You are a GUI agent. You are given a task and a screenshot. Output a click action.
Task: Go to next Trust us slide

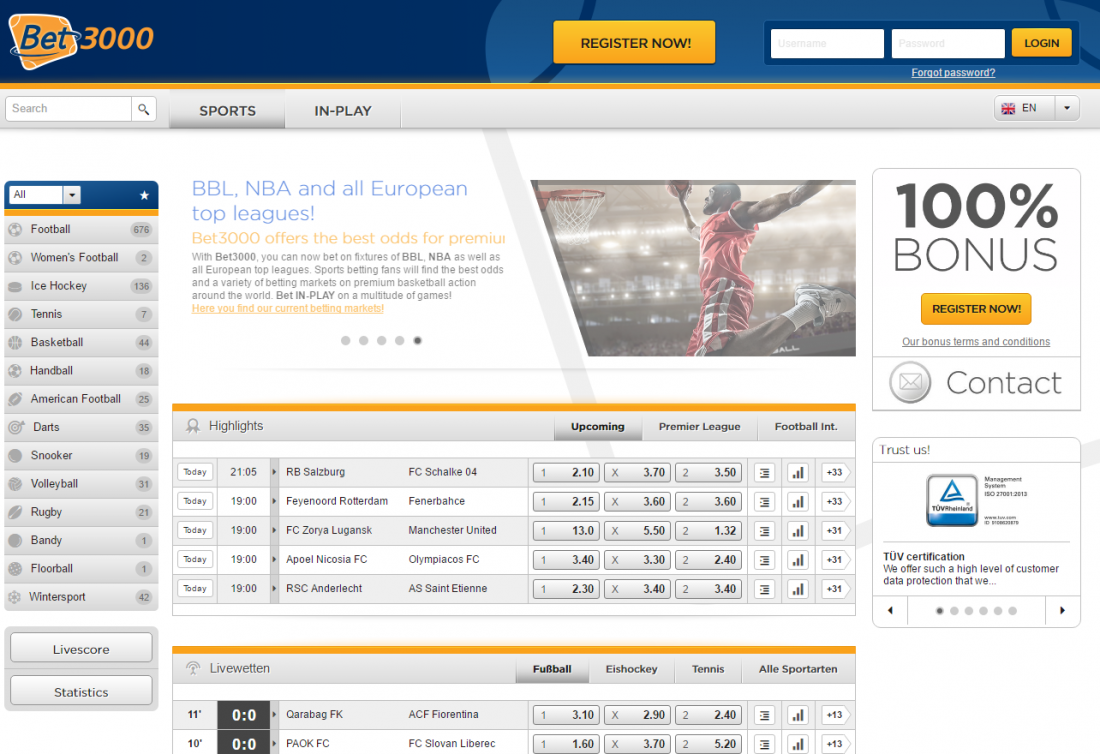coord(1062,610)
